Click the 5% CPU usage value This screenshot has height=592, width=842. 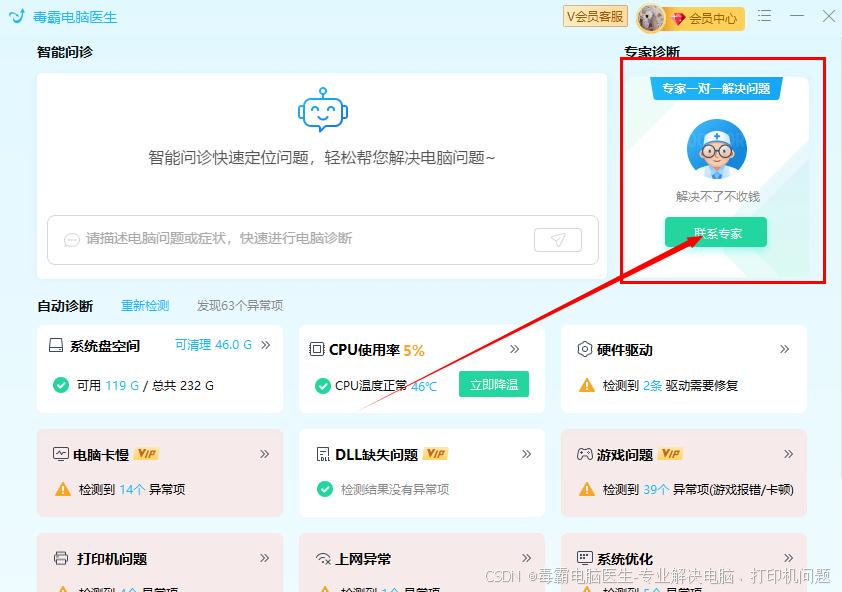pos(413,351)
